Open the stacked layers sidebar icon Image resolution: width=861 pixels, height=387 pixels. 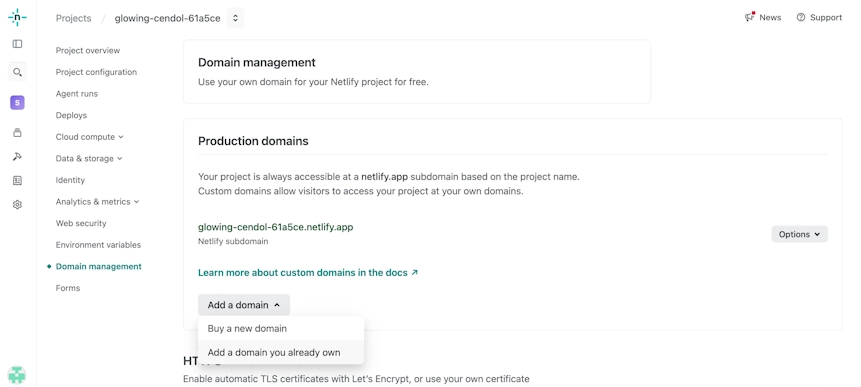click(x=17, y=132)
